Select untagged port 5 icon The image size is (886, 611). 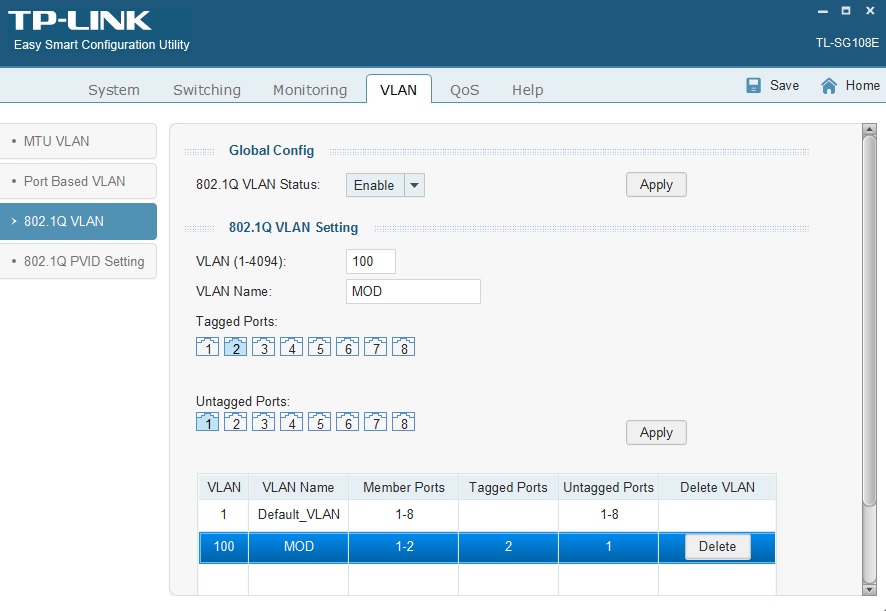tap(319, 421)
